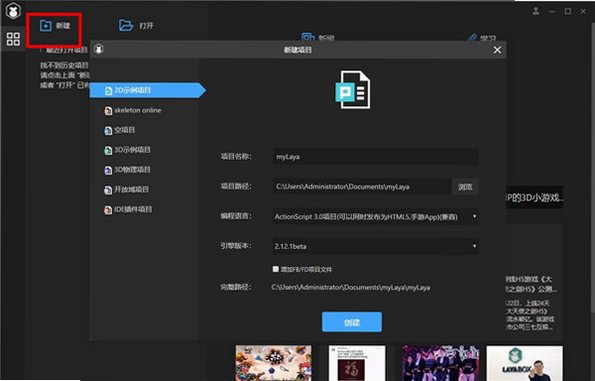Minimize the LayaAir main window

pyautogui.click(x=552, y=12)
